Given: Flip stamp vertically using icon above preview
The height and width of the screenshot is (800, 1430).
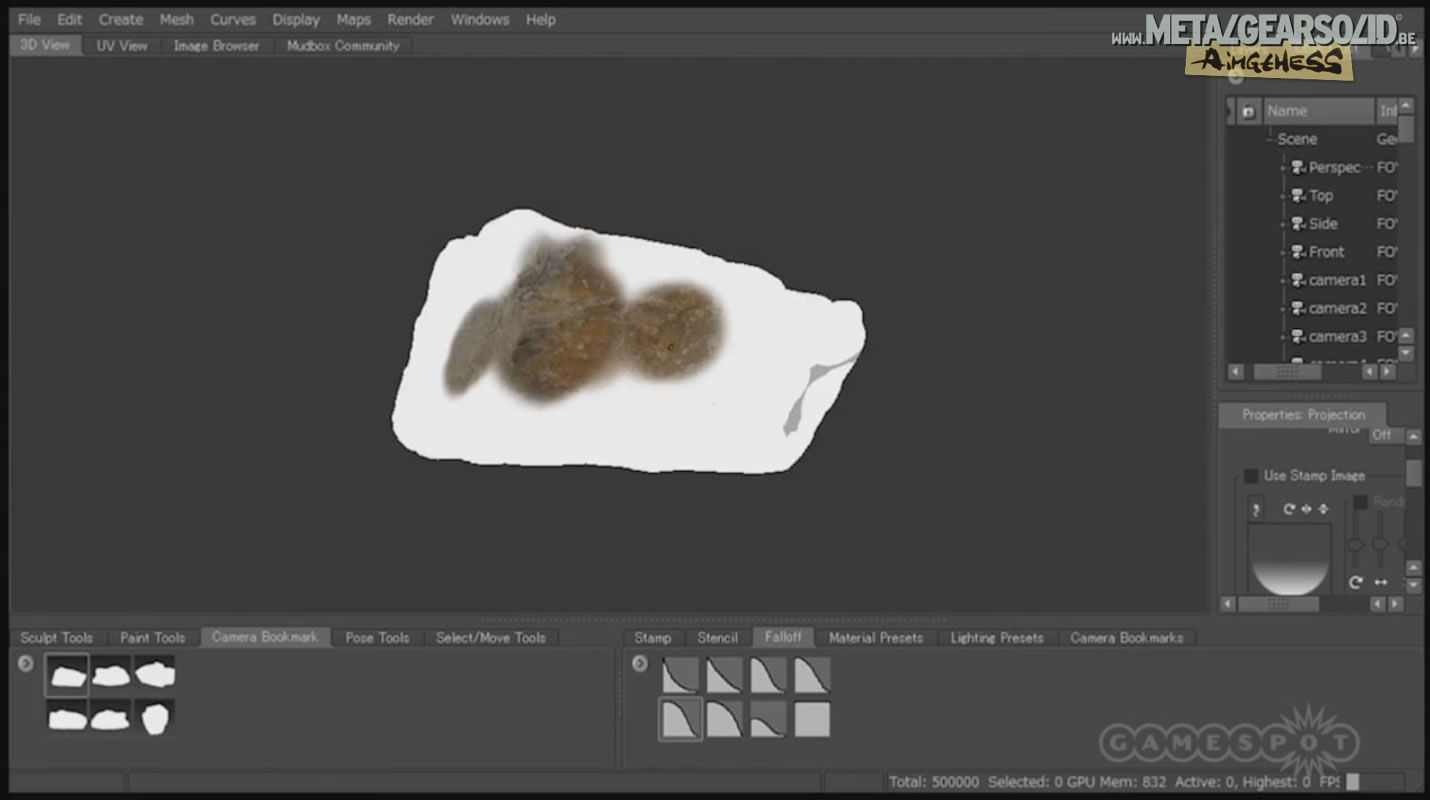Looking at the screenshot, I should coord(1323,509).
